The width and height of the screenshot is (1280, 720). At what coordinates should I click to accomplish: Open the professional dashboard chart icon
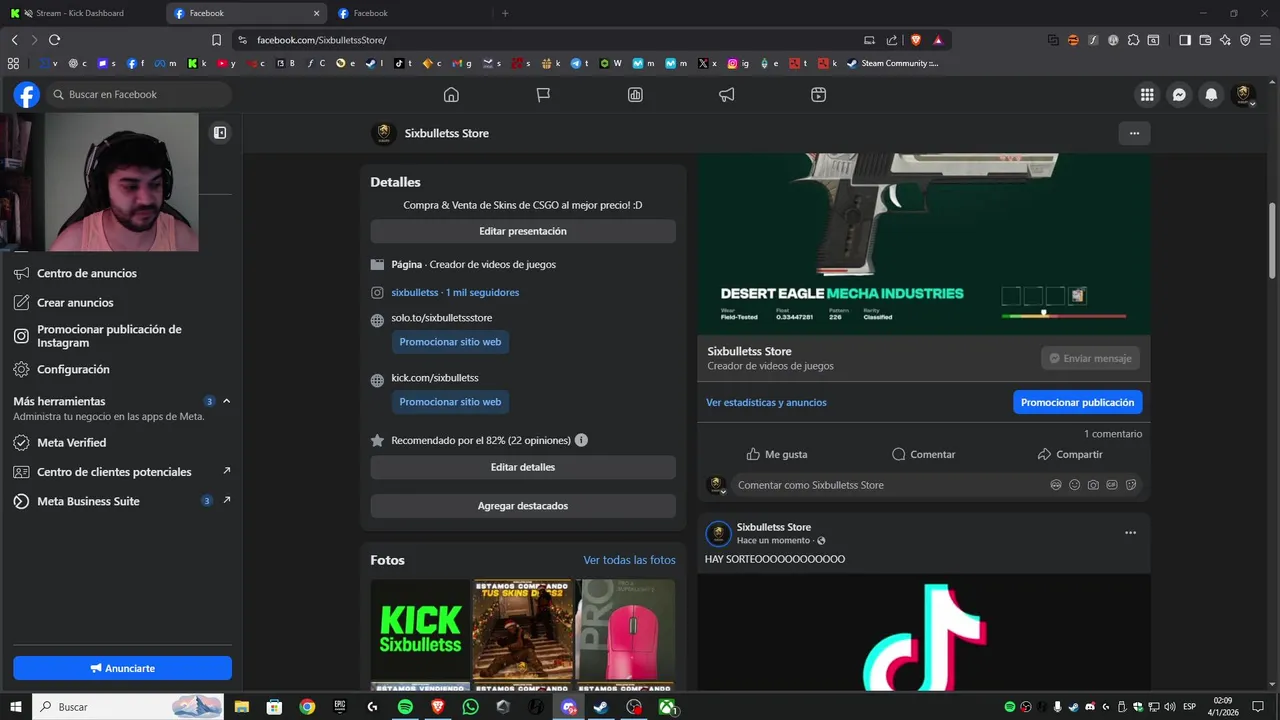pyautogui.click(x=635, y=94)
